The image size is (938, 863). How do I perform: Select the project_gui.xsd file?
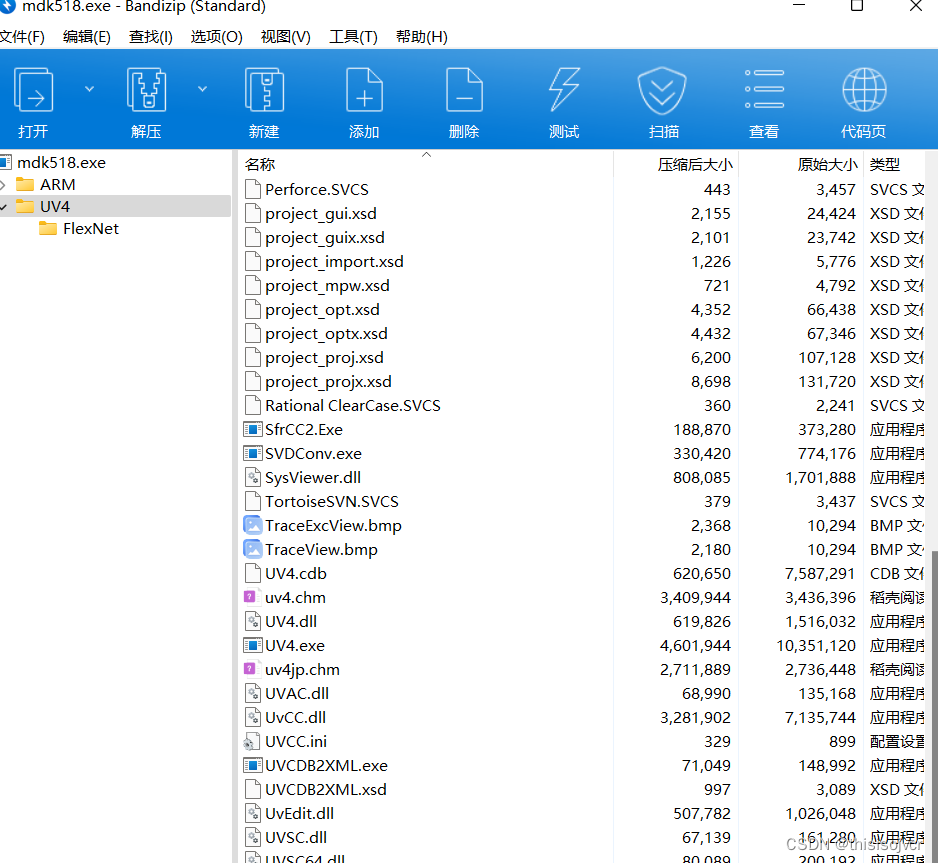click(321, 214)
